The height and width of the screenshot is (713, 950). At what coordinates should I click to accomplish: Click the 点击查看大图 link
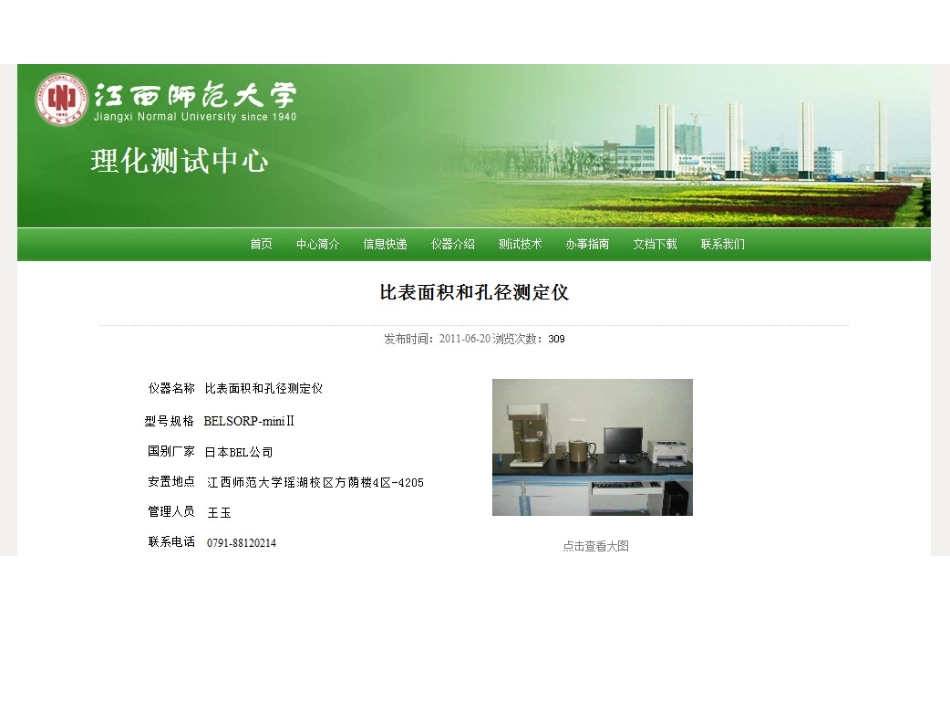click(596, 546)
